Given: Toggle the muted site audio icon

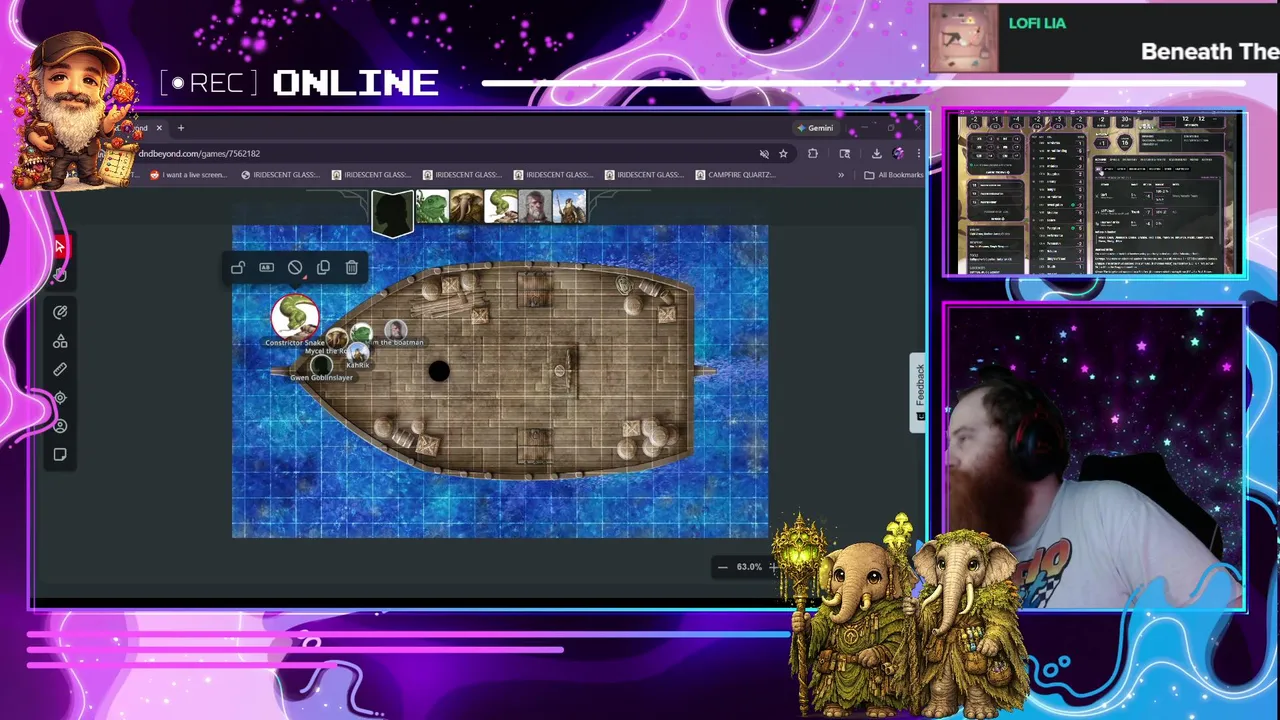Looking at the screenshot, I should tap(764, 154).
